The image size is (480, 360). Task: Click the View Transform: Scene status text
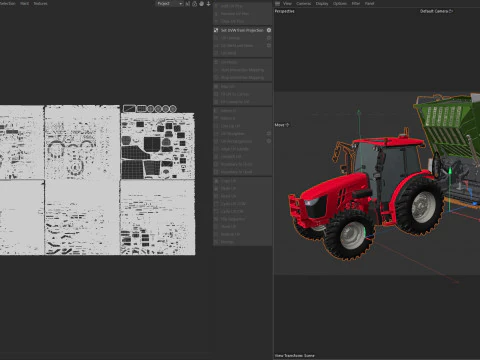pyautogui.click(x=295, y=356)
